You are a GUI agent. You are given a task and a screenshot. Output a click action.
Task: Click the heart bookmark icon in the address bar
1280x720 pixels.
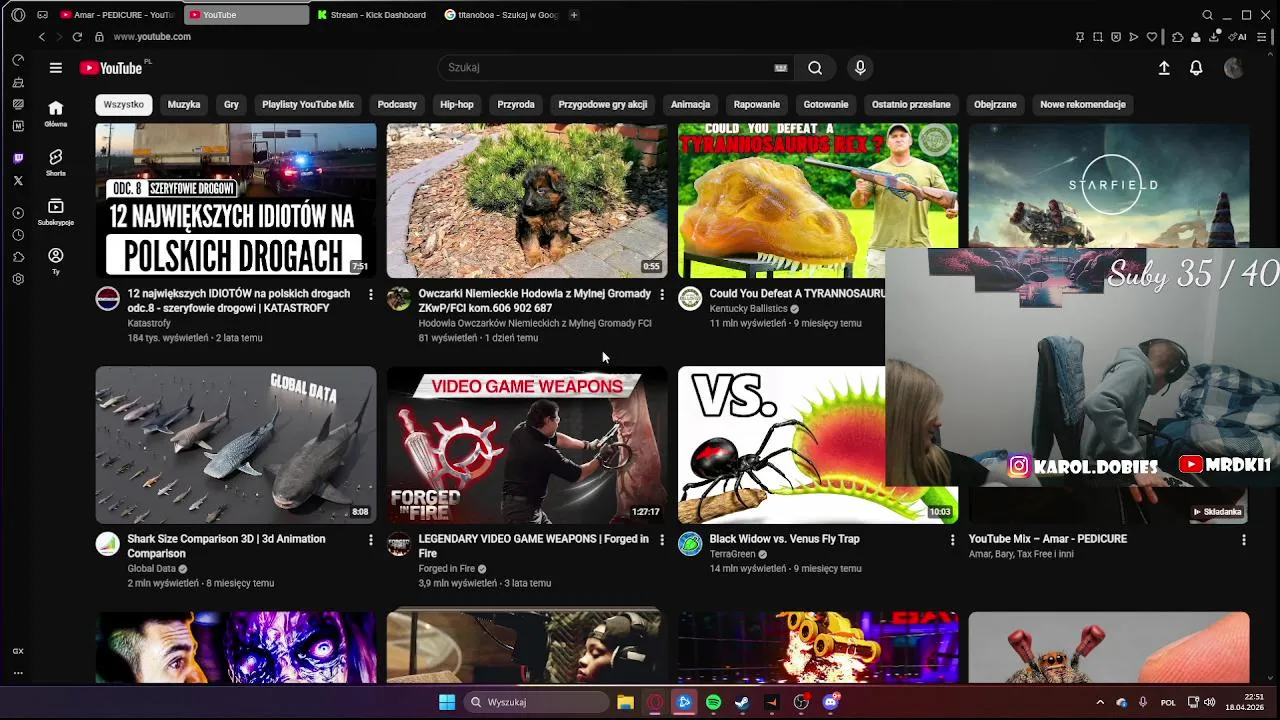(x=1152, y=37)
